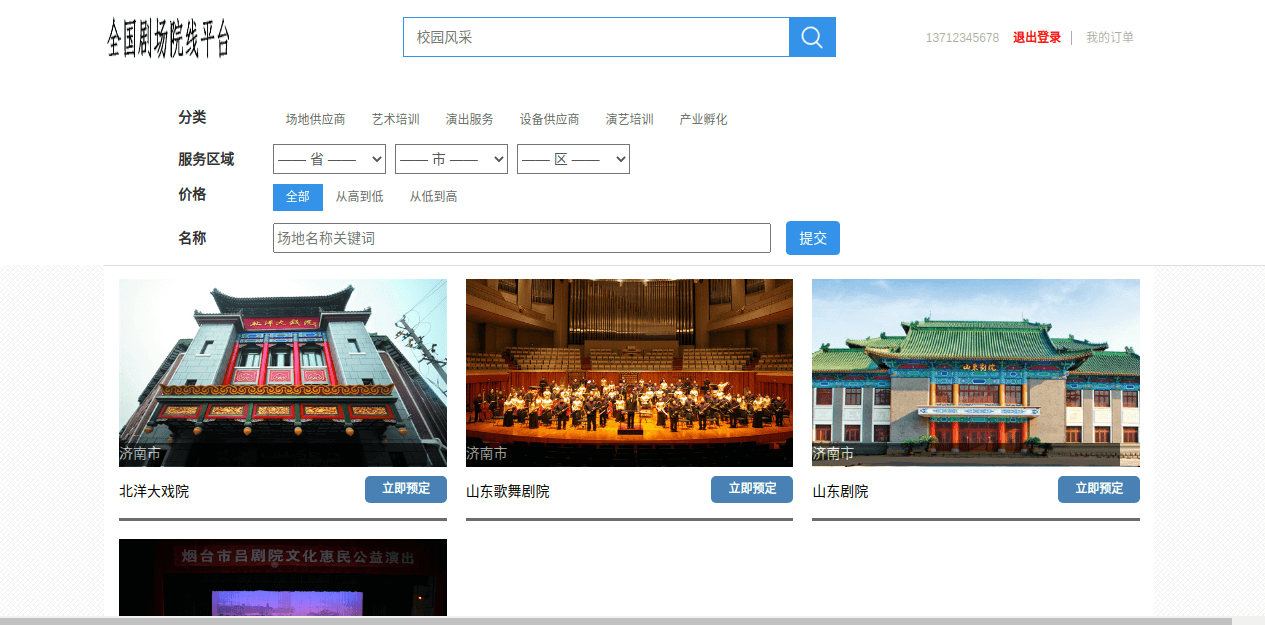Click the 山东剧院 venue name
Viewport: 1265px width, 625px height.
840,491
